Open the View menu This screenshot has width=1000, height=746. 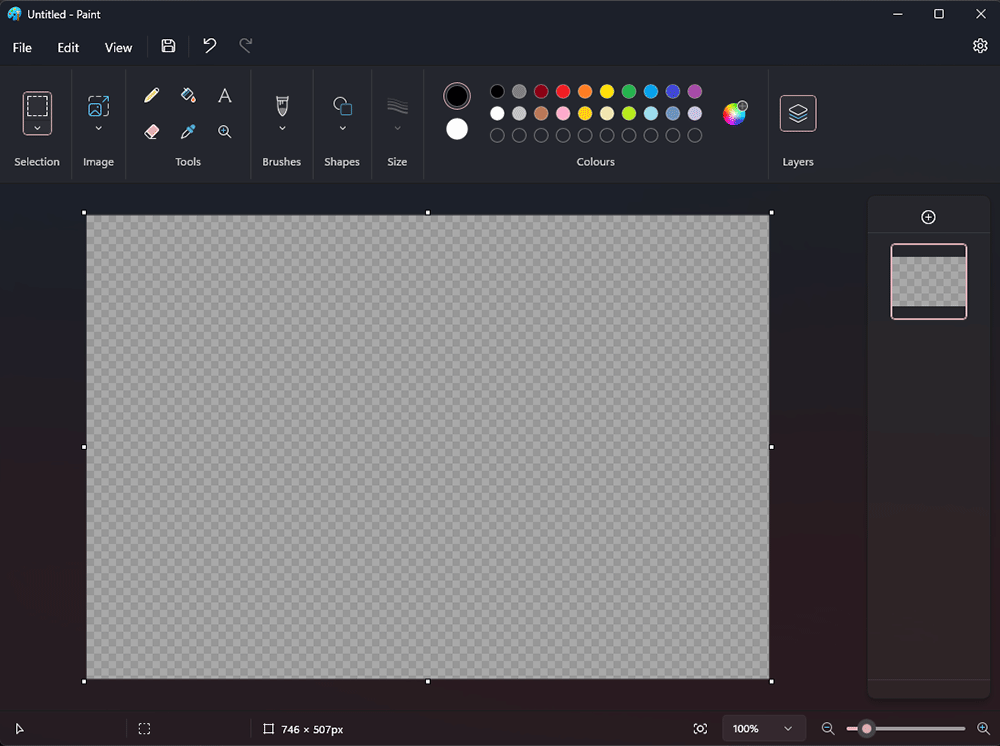[x=118, y=47]
